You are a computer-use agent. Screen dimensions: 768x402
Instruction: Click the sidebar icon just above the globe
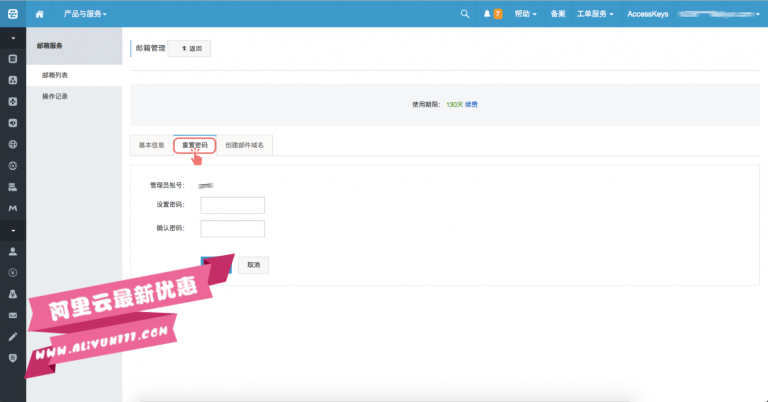pos(13,123)
